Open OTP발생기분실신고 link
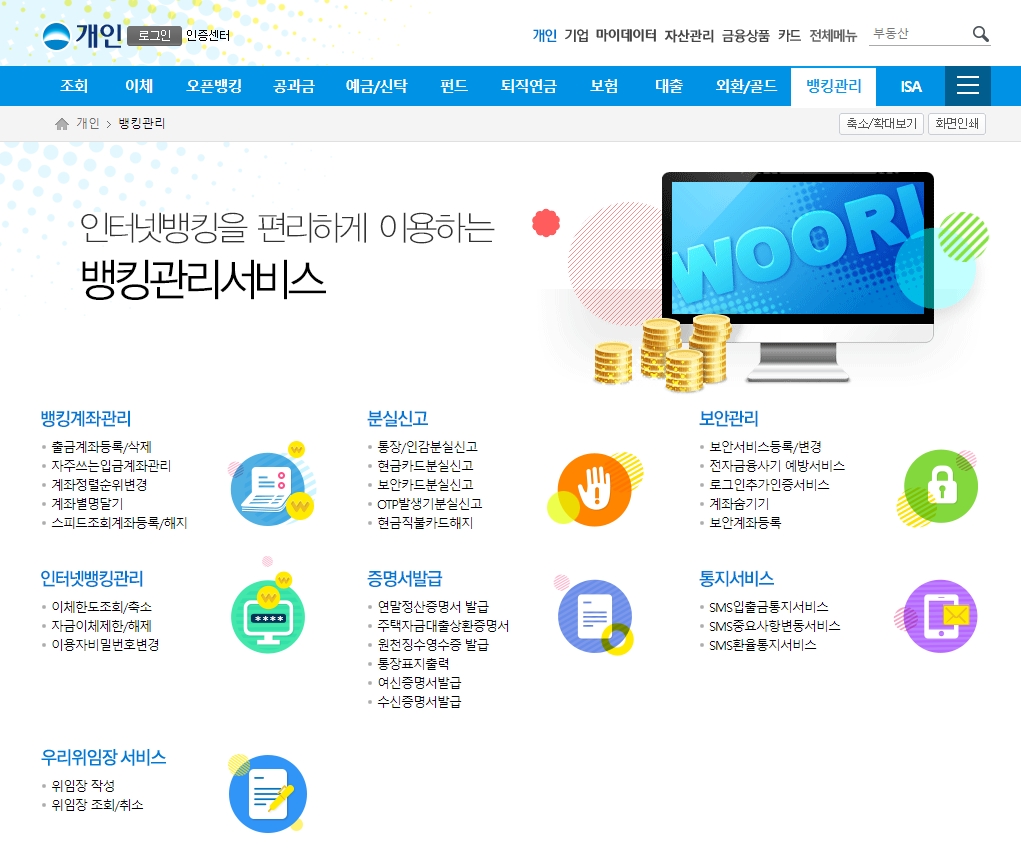The width and height of the screenshot is (1021, 852). pos(430,504)
